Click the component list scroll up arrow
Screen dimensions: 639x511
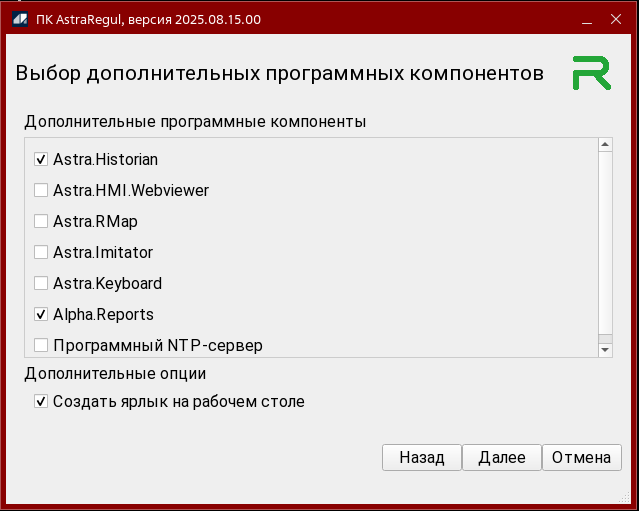click(x=605, y=145)
